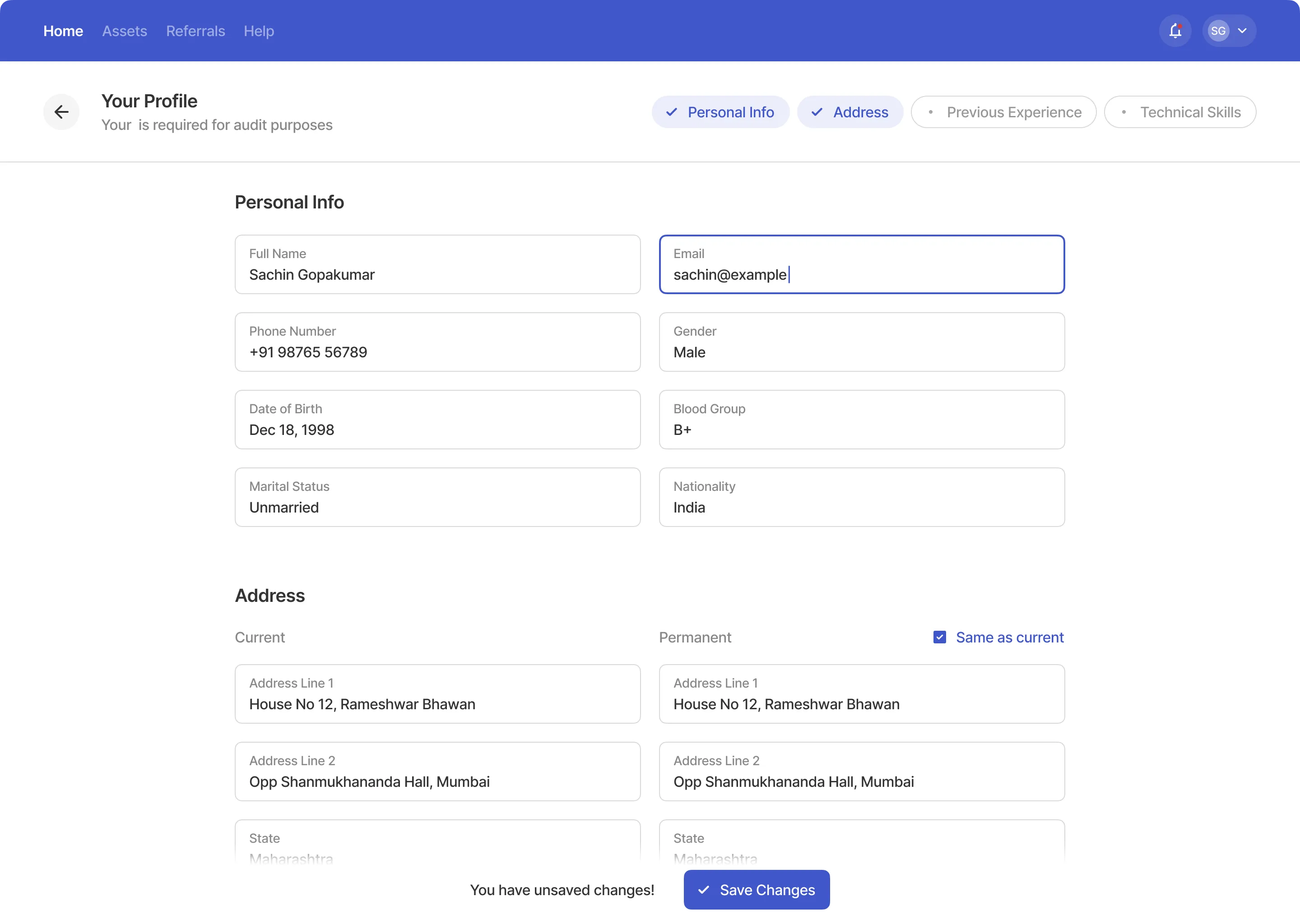The width and height of the screenshot is (1300, 924).
Task: Switch to Previous Experience step
Action: click(x=1003, y=112)
